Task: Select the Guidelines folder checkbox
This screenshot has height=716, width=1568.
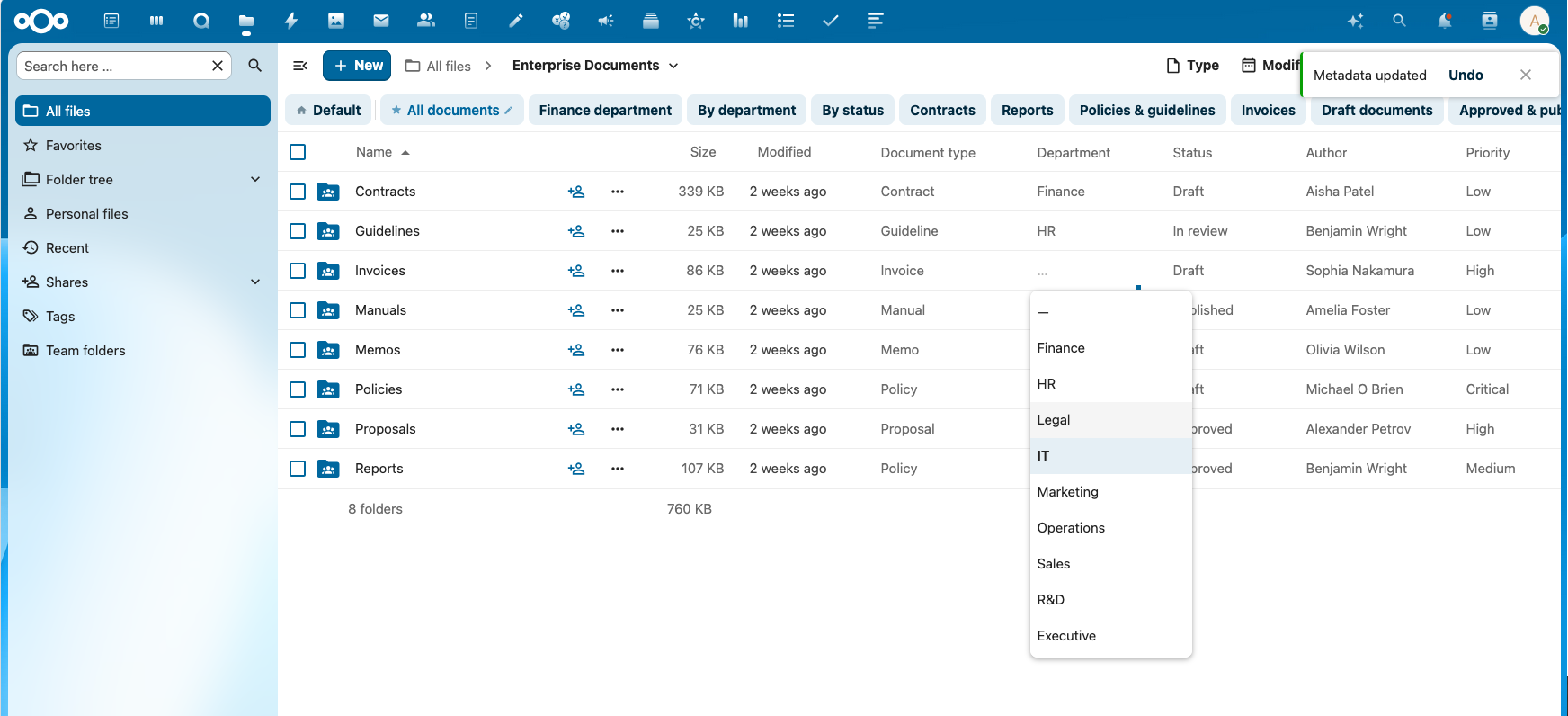Action: [x=298, y=231]
